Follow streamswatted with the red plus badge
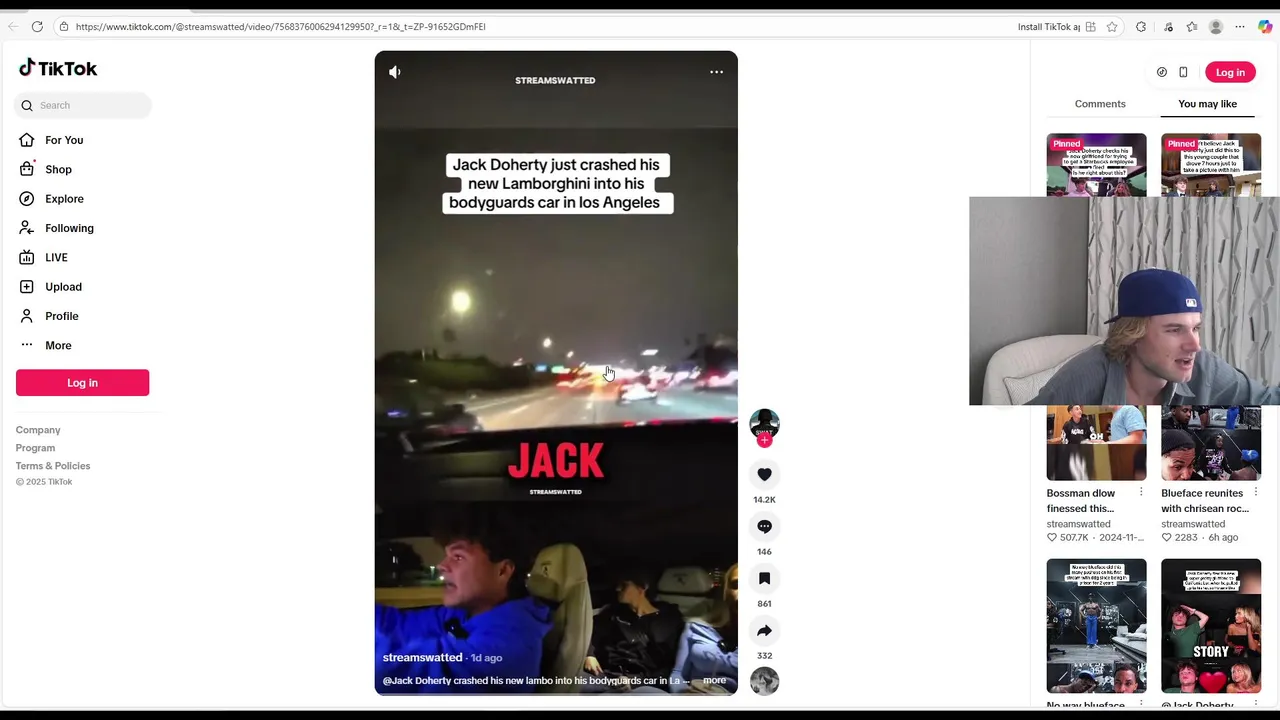The image size is (1280, 720). click(x=764, y=441)
